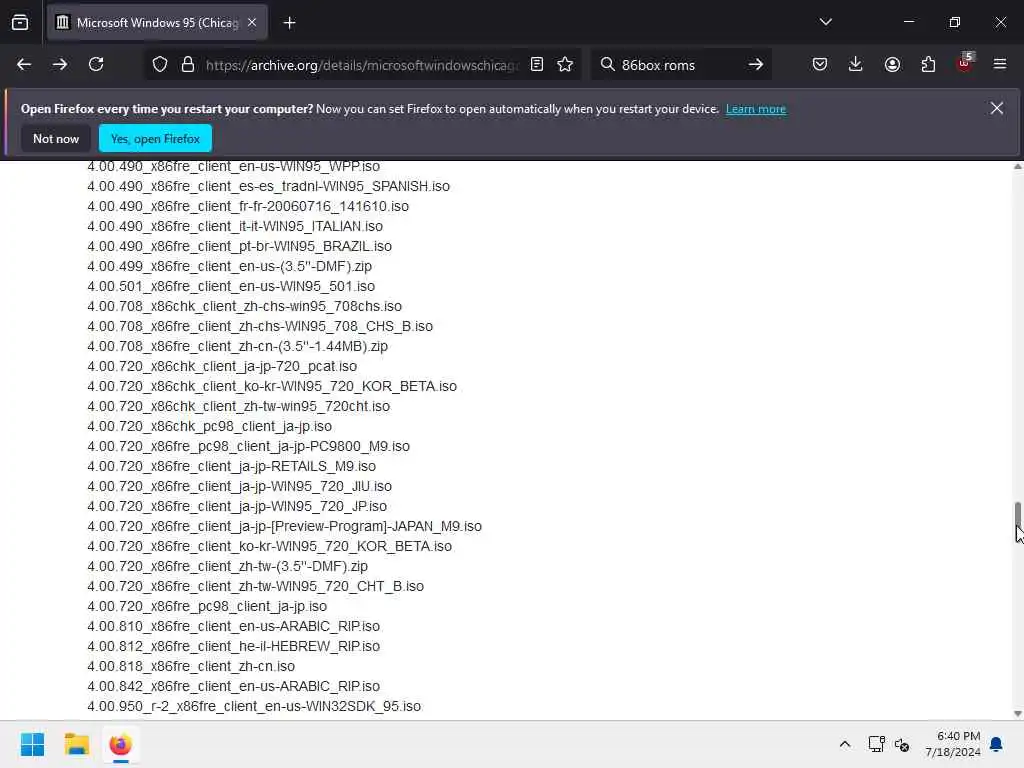
Task: Show hidden tray icons chevron
Action: pos(844,744)
